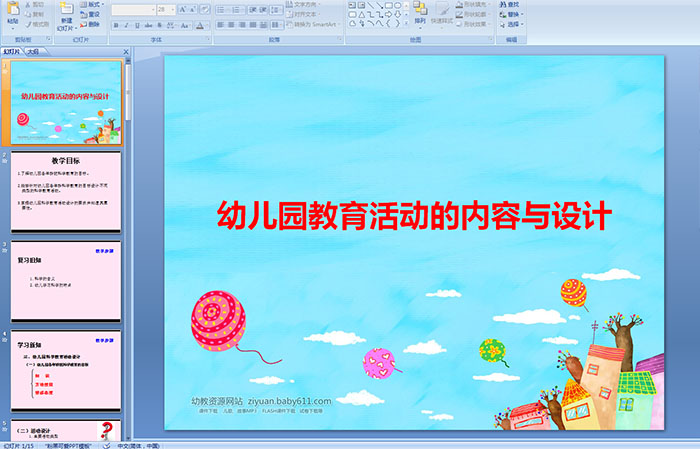
Task: Click Reset slide (重设)
Action: [x=90, y=14]
